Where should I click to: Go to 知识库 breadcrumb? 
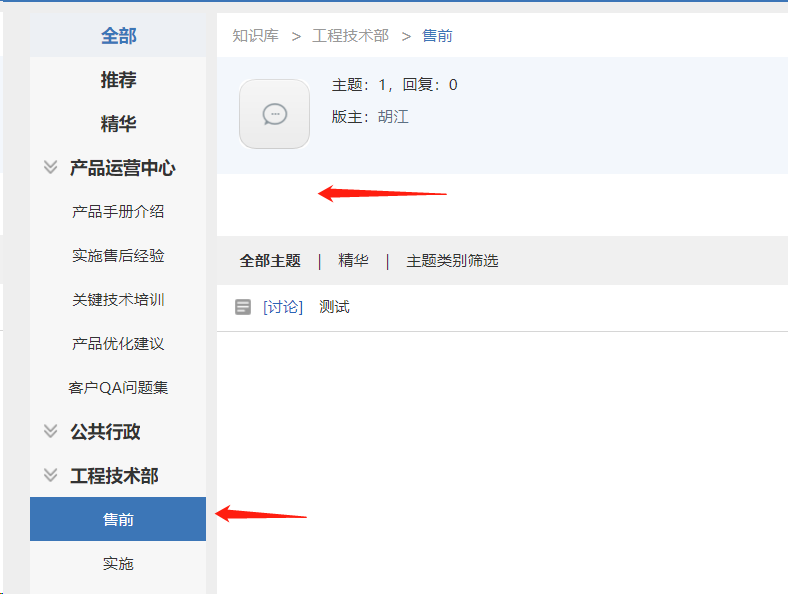tap(255, 36)
